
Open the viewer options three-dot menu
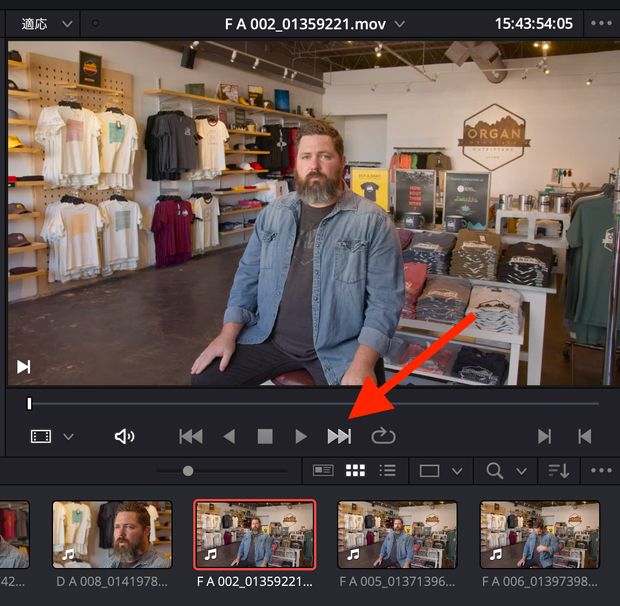(601, 23)
